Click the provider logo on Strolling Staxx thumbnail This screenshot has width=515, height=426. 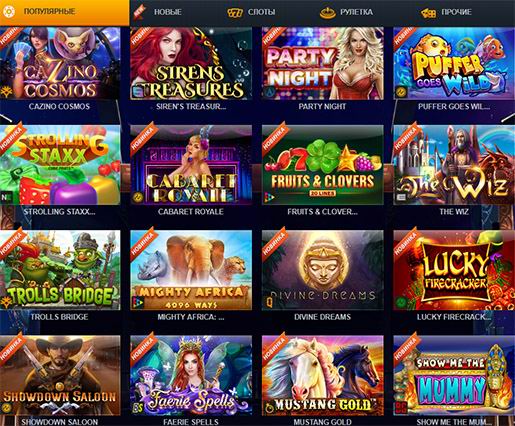pos(4,198)
